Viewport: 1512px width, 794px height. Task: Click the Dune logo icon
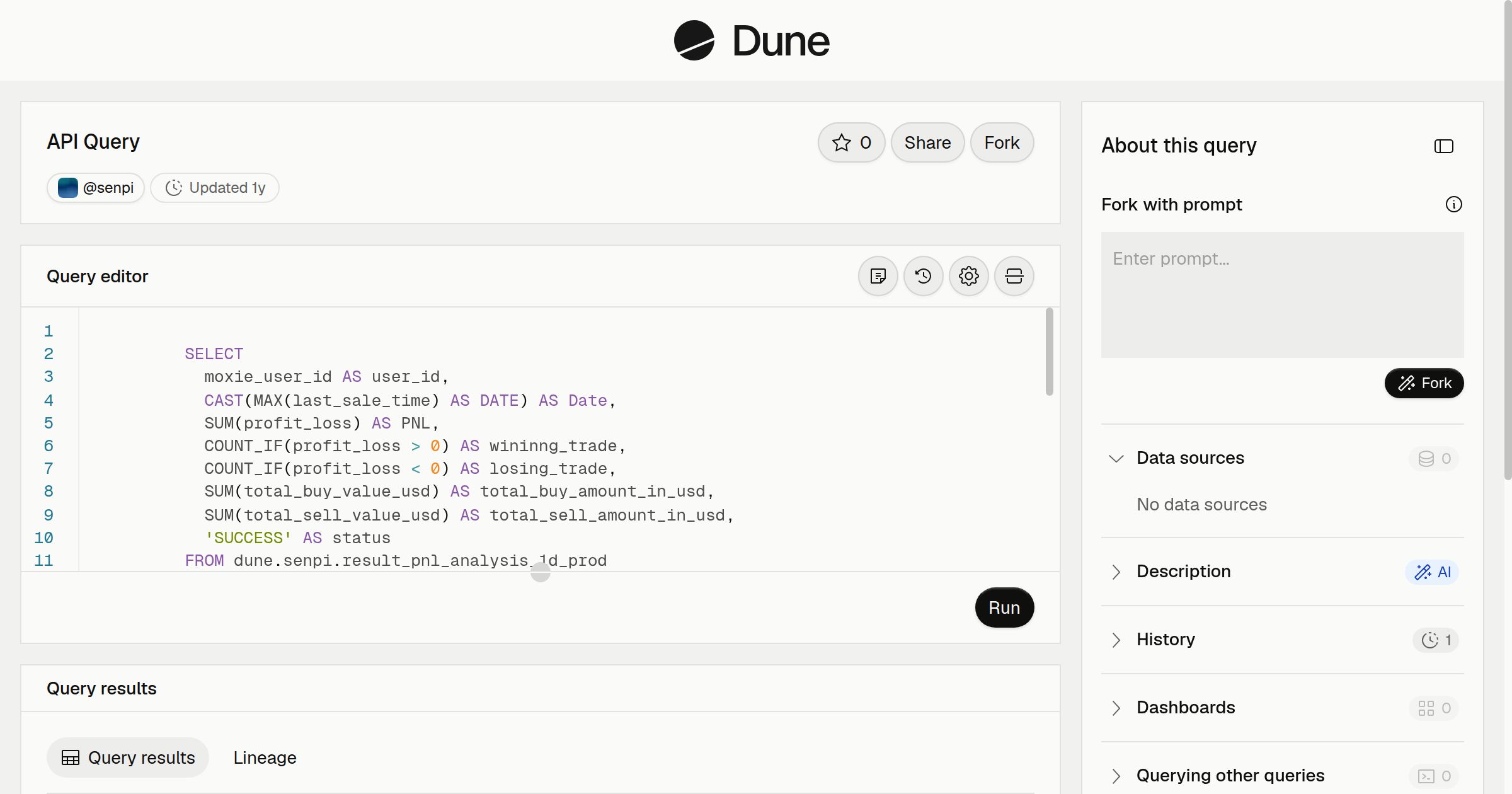(x=694, y=40)
